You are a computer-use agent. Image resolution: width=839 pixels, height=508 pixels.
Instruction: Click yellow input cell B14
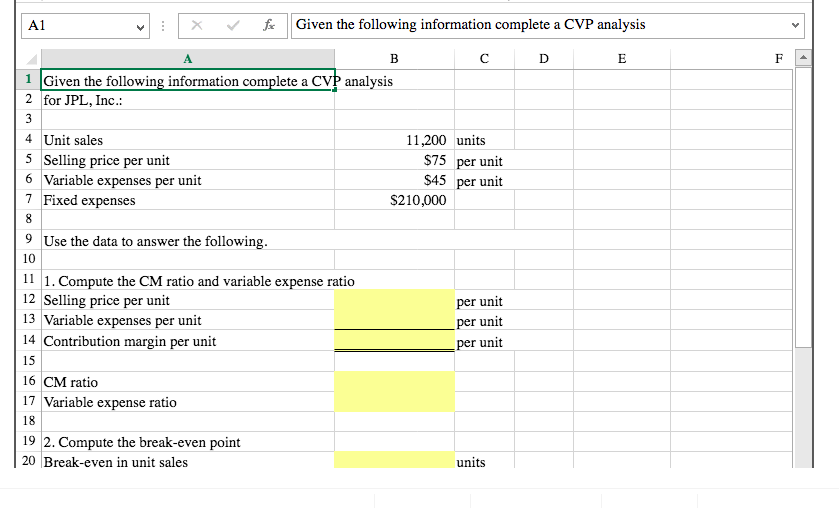394,340
